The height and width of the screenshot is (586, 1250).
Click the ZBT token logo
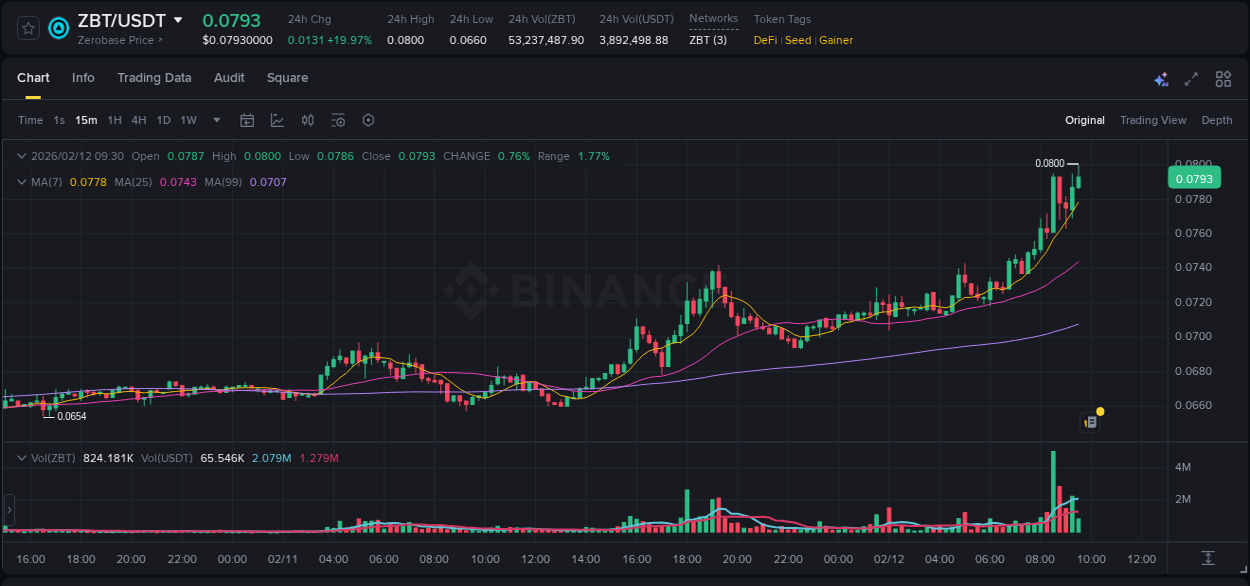tap(58, 28)
